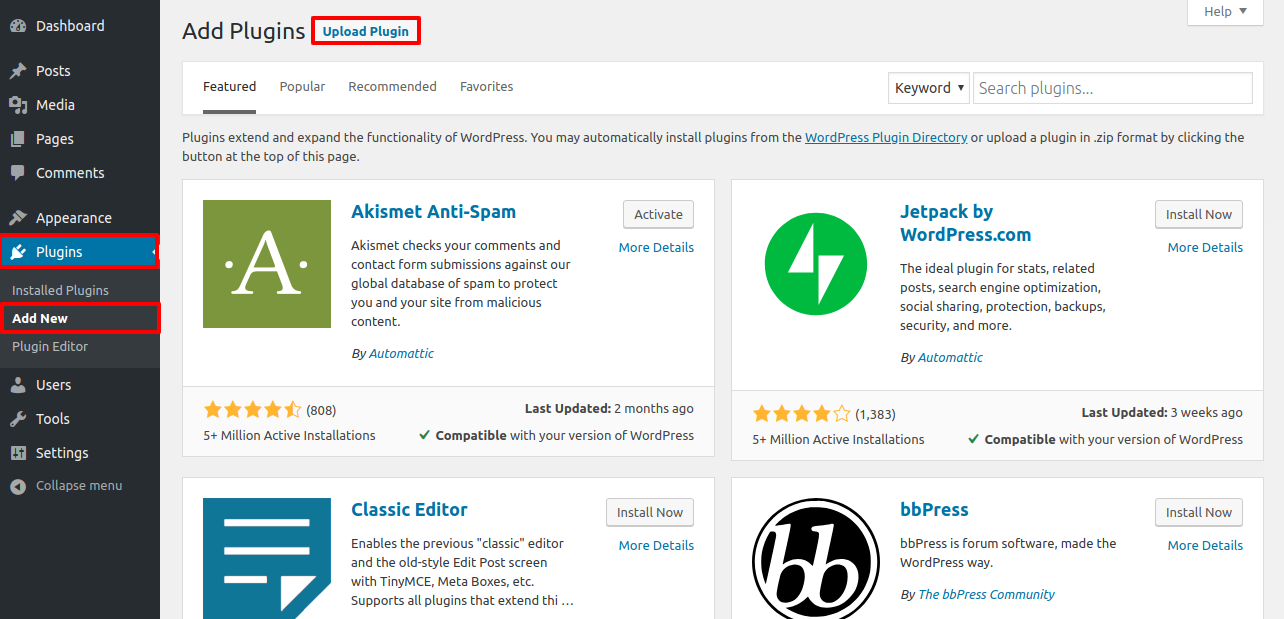Click the Akismet star rating

point(252,409)
